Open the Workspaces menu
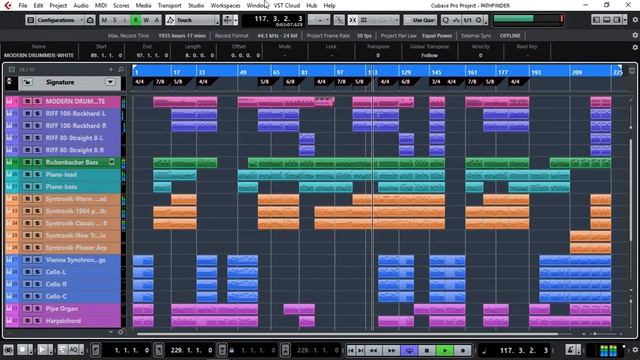Image resolution: width=640 pixels, height=360 pixels. click(225, 6)
